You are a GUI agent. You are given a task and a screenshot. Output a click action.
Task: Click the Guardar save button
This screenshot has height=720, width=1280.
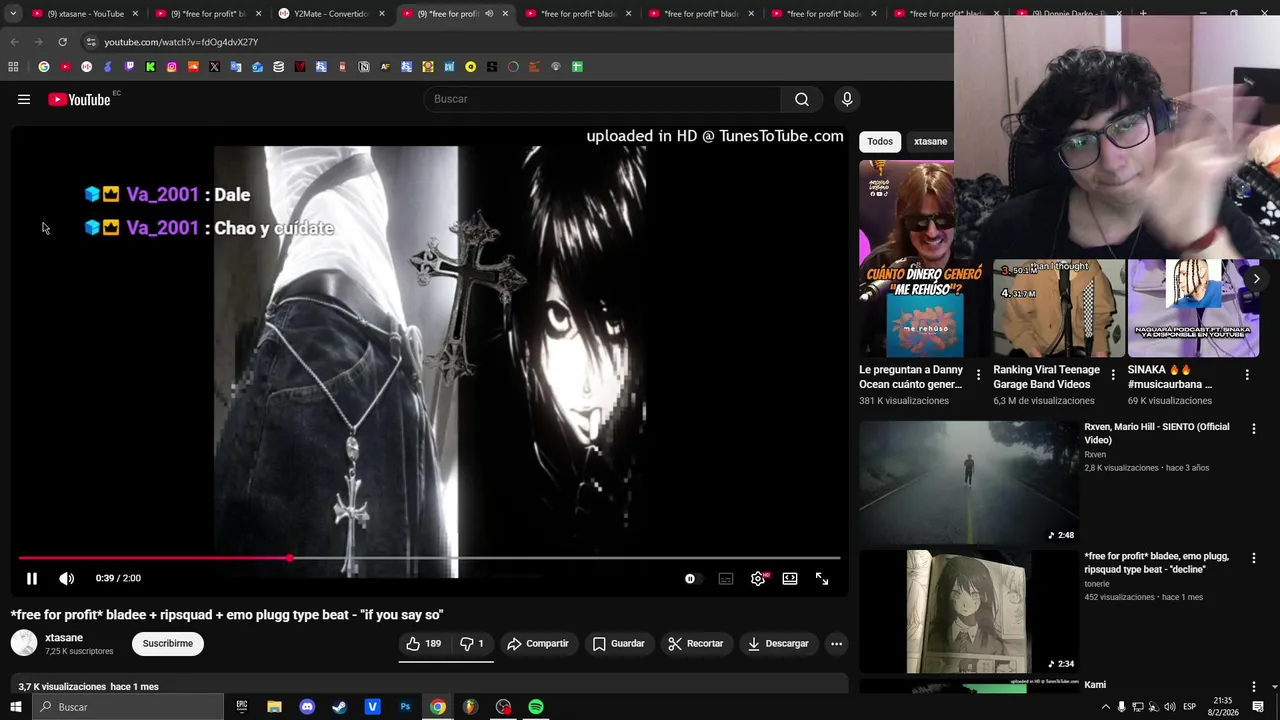tap(619, 643)
